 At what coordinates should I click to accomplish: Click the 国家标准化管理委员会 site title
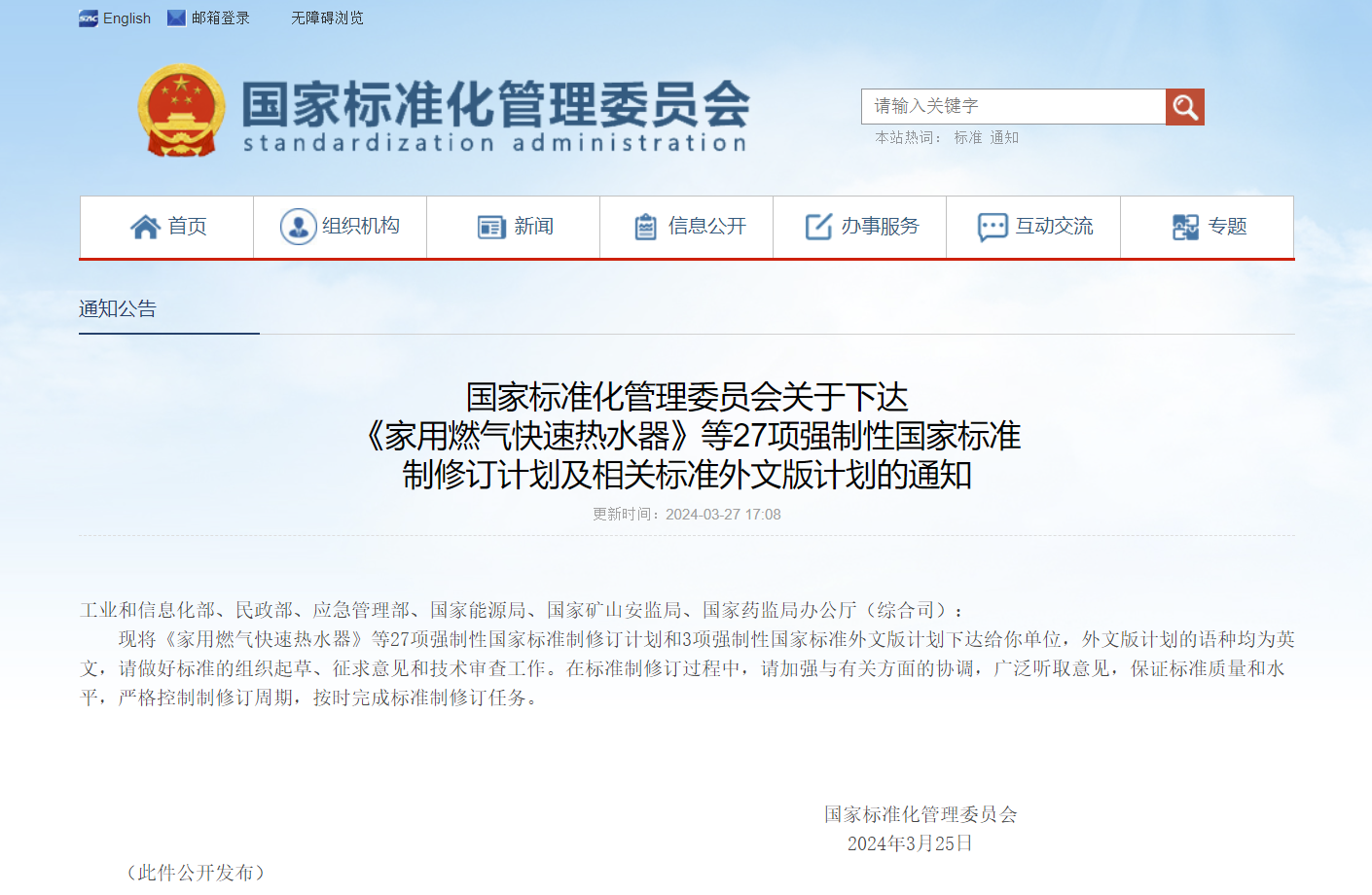click(495, 104)
